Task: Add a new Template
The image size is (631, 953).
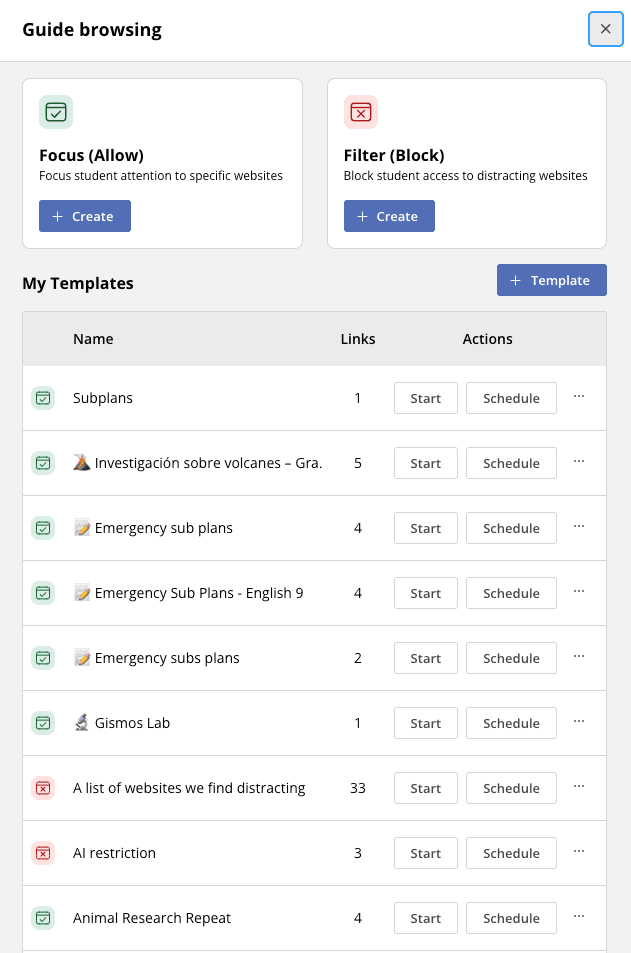Action: (x=551, y=281)
